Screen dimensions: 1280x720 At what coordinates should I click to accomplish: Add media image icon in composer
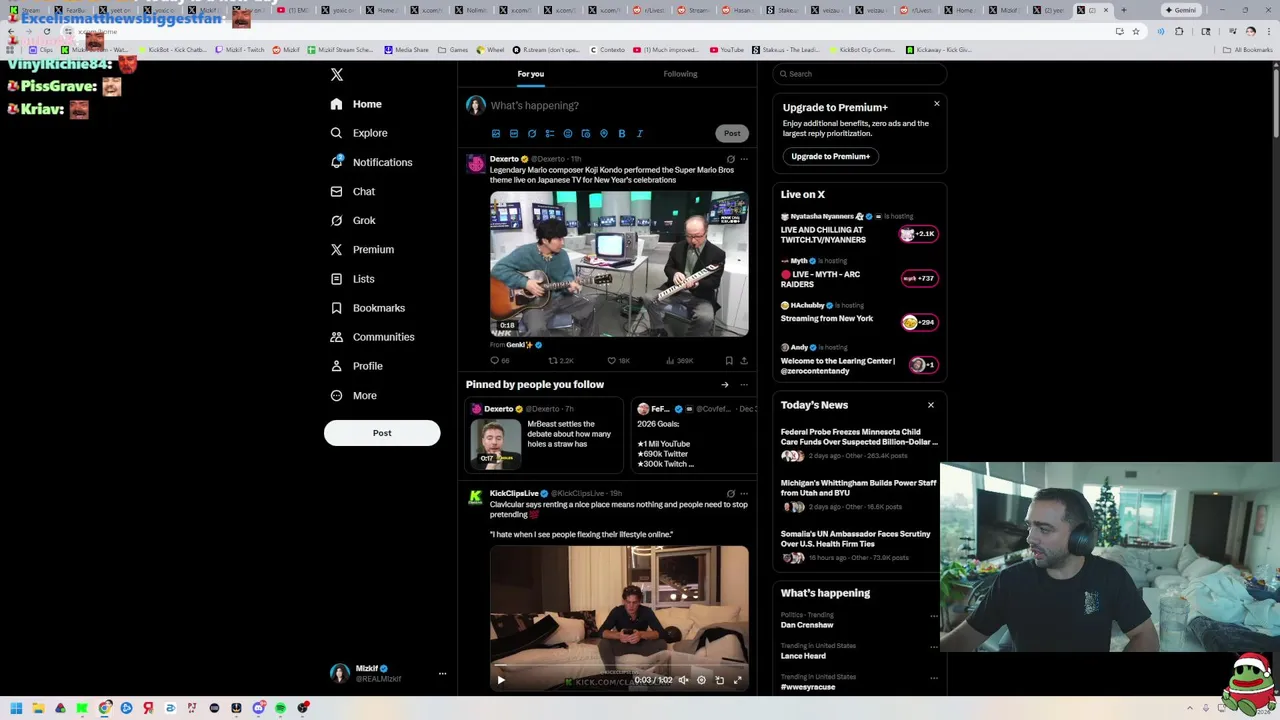coord(496,133)
